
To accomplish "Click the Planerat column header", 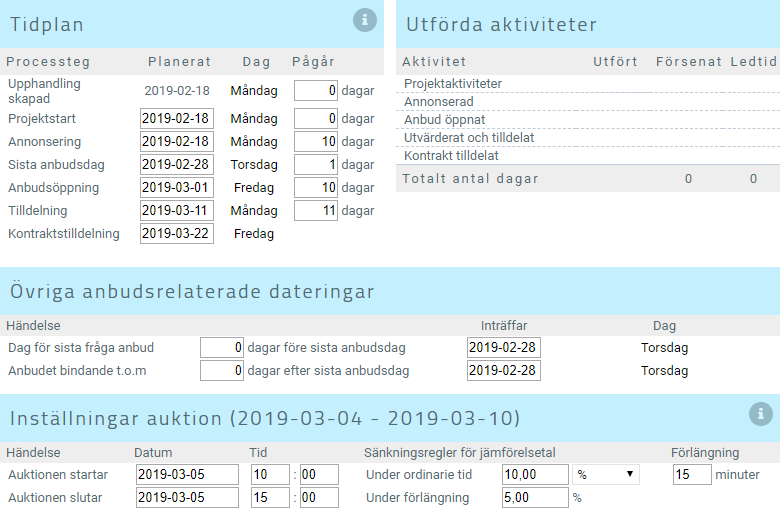I will [x=180, y=62].
